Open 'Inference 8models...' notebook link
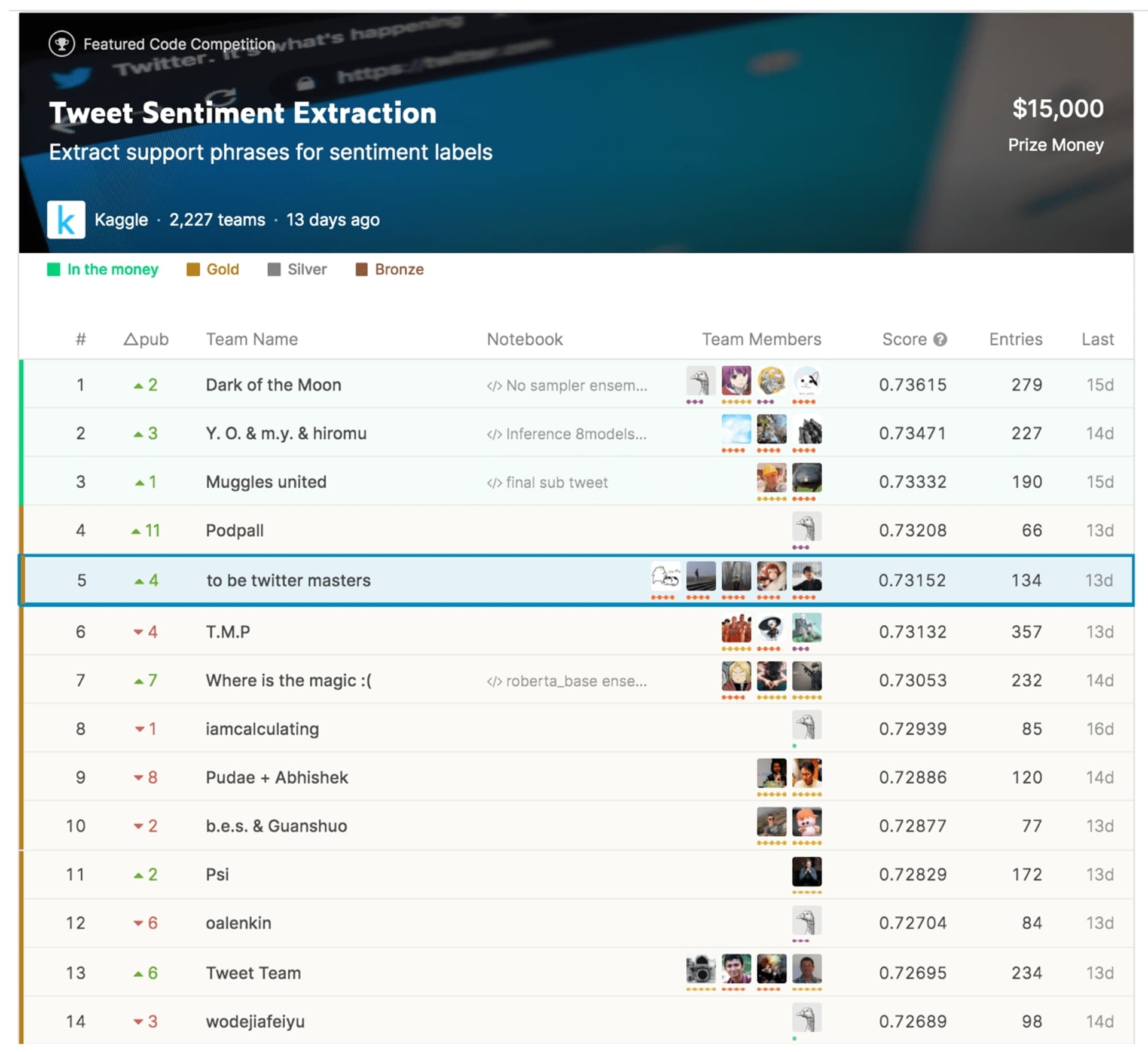 (x=566, y=434)
